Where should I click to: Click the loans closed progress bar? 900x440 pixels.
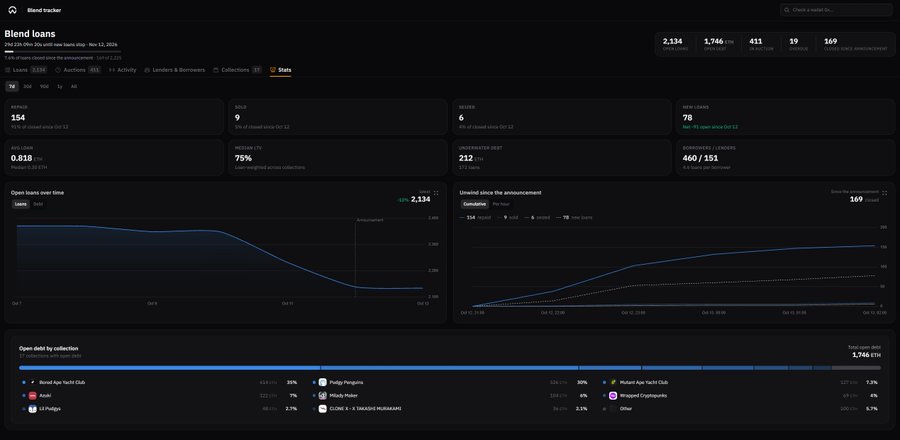coord(63,52)
